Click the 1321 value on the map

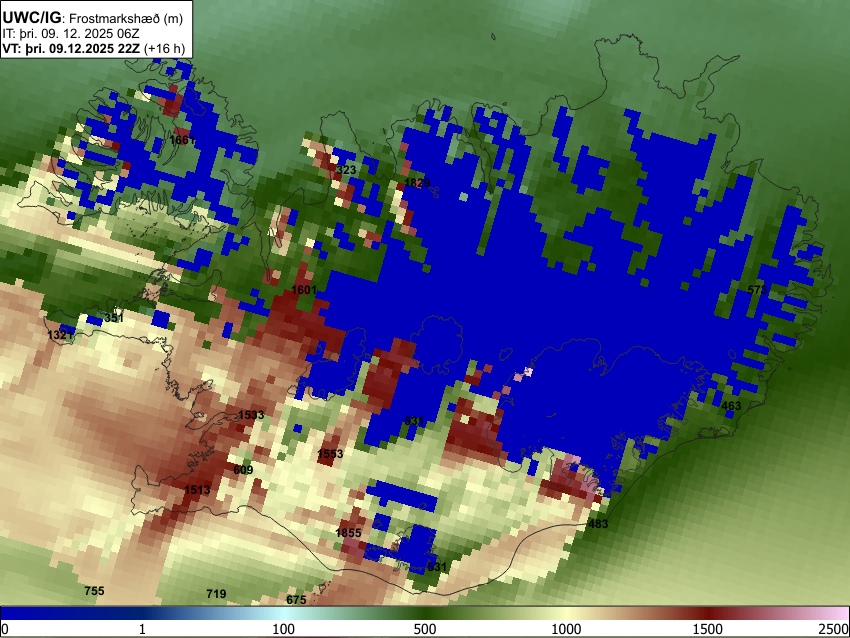click(60, 334)
